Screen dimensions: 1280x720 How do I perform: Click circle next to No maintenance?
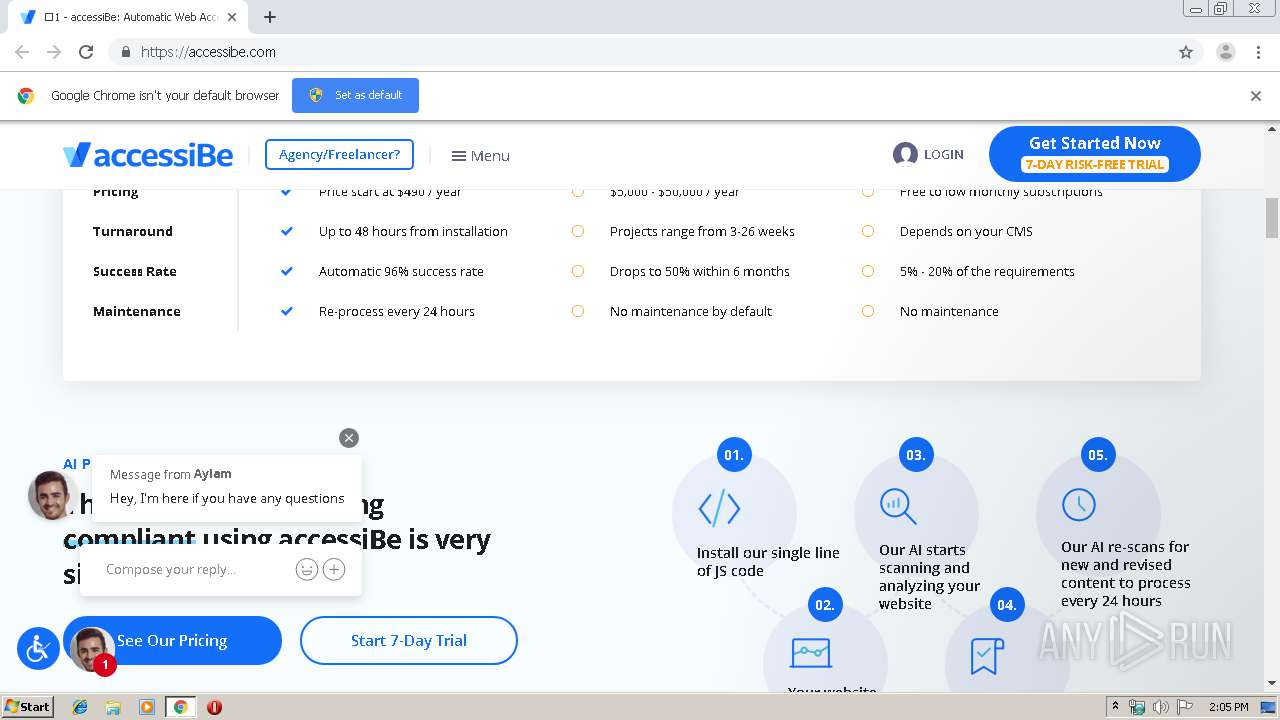pos(868,311)
